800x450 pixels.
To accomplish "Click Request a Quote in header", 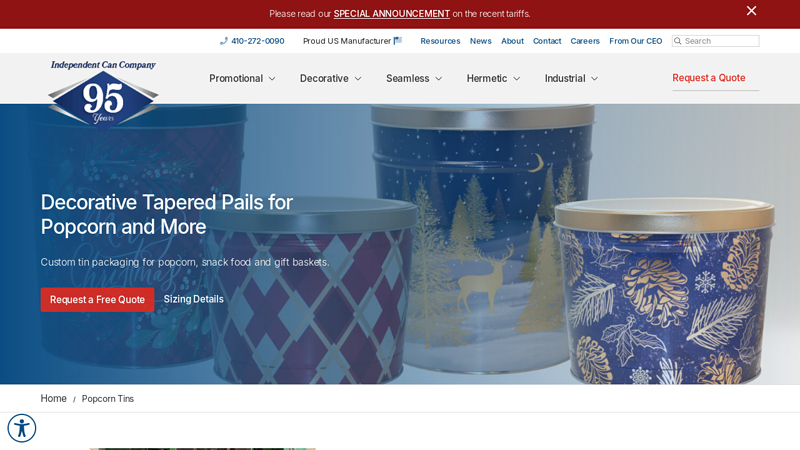I will pos(709,78).
